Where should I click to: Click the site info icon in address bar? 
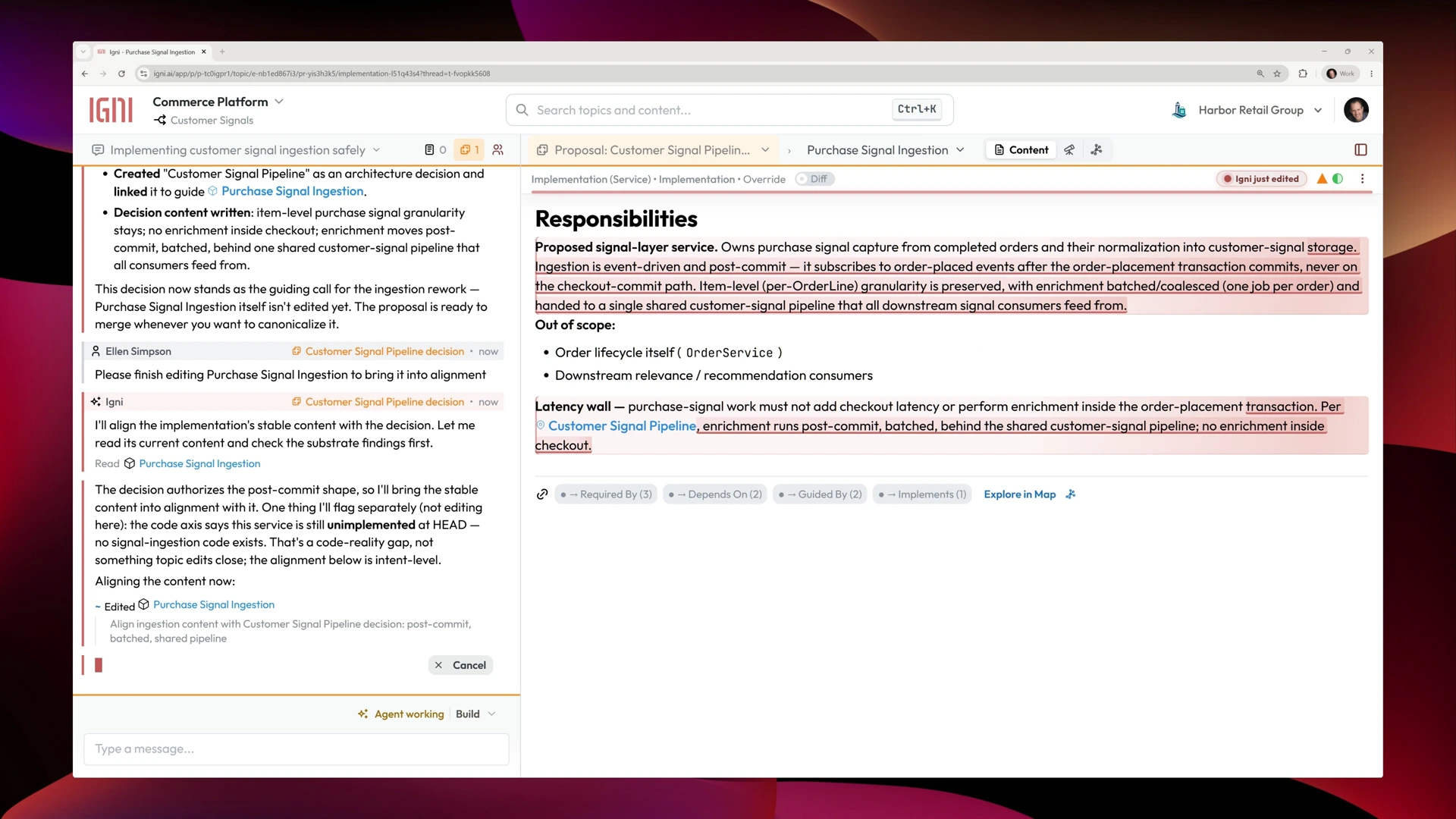click(x=143, y=74)
